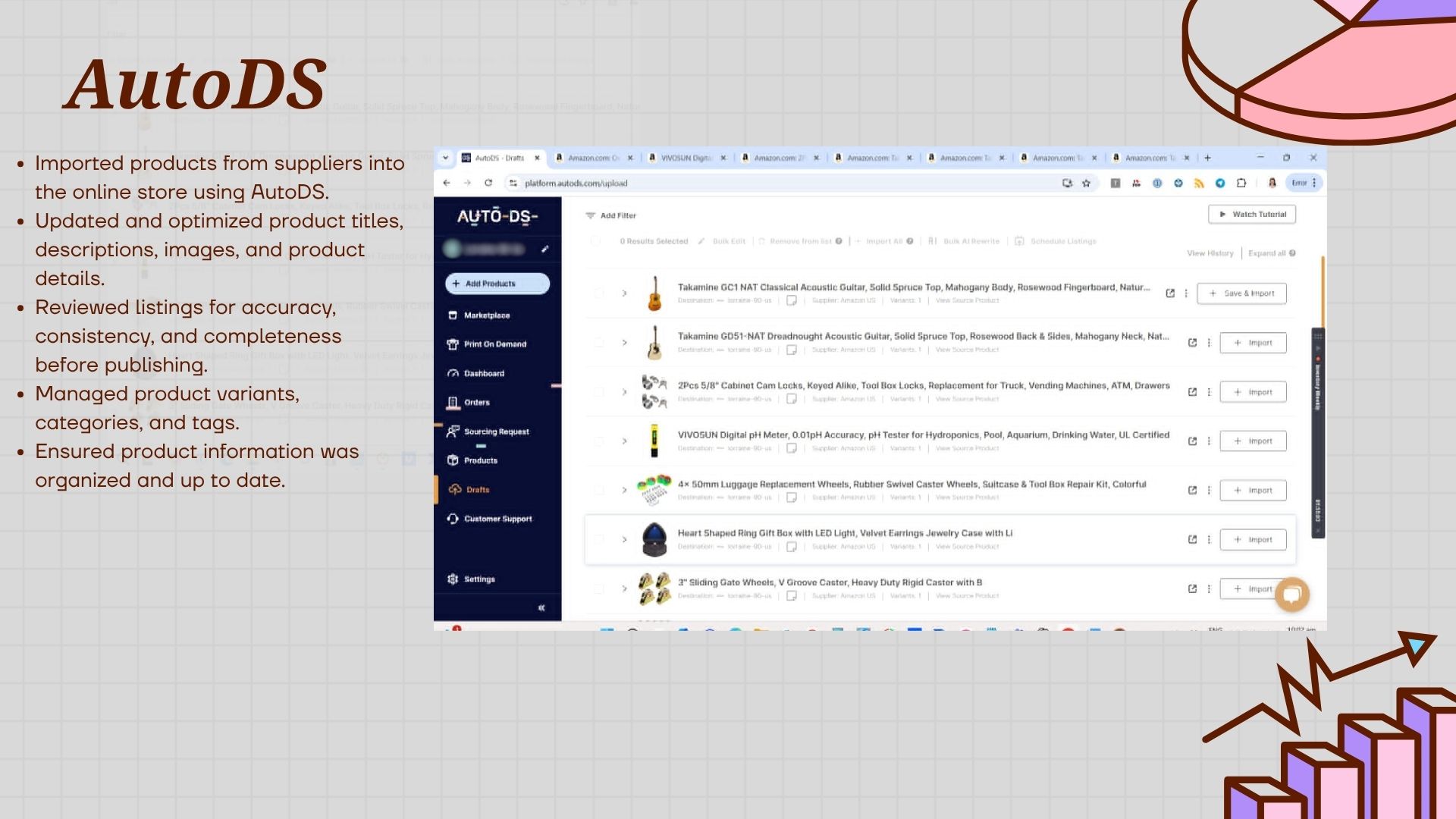Select the Takamine GC1 guitar row checkbox

pyautogui.click(x=599, y=293)
